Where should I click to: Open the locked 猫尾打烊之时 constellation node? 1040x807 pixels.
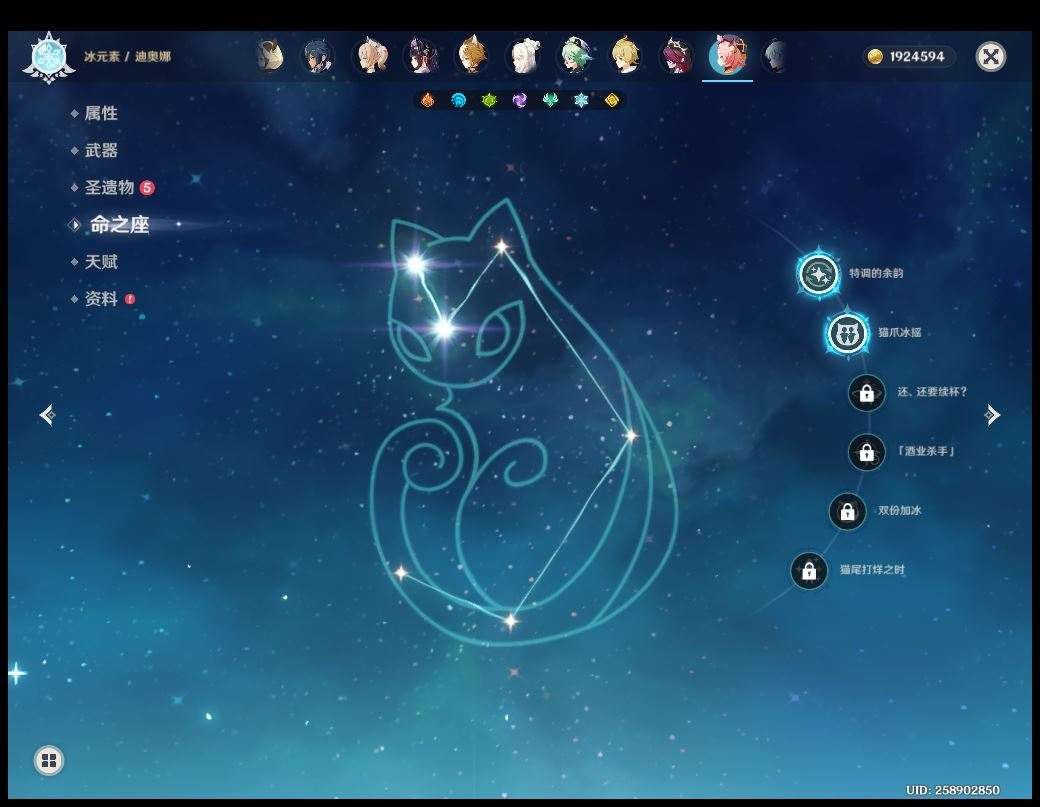(809, 570)
